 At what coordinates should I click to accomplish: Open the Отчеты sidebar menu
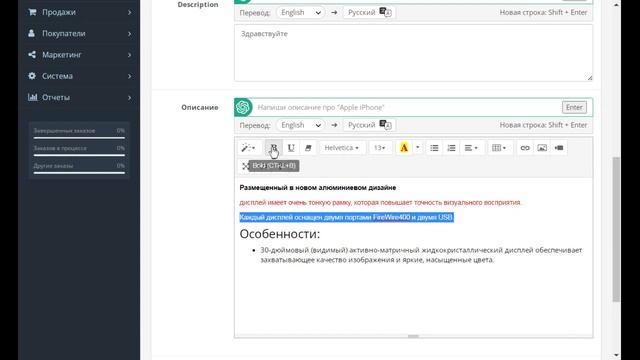pyautogui.click(x=79, y=97)
